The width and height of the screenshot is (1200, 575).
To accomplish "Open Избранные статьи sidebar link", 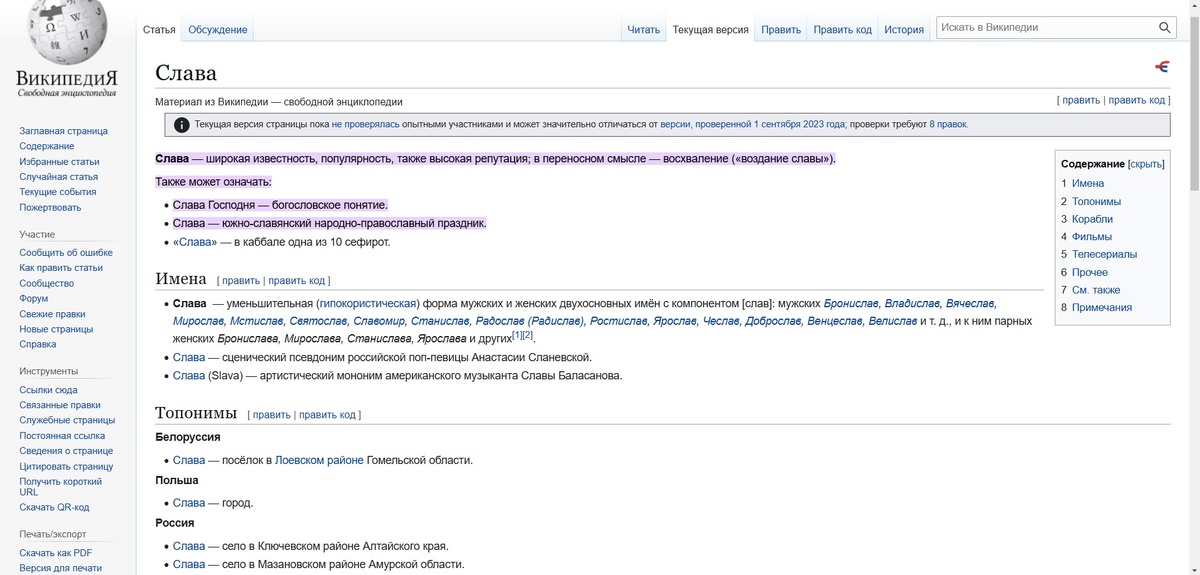I will 59,161.
